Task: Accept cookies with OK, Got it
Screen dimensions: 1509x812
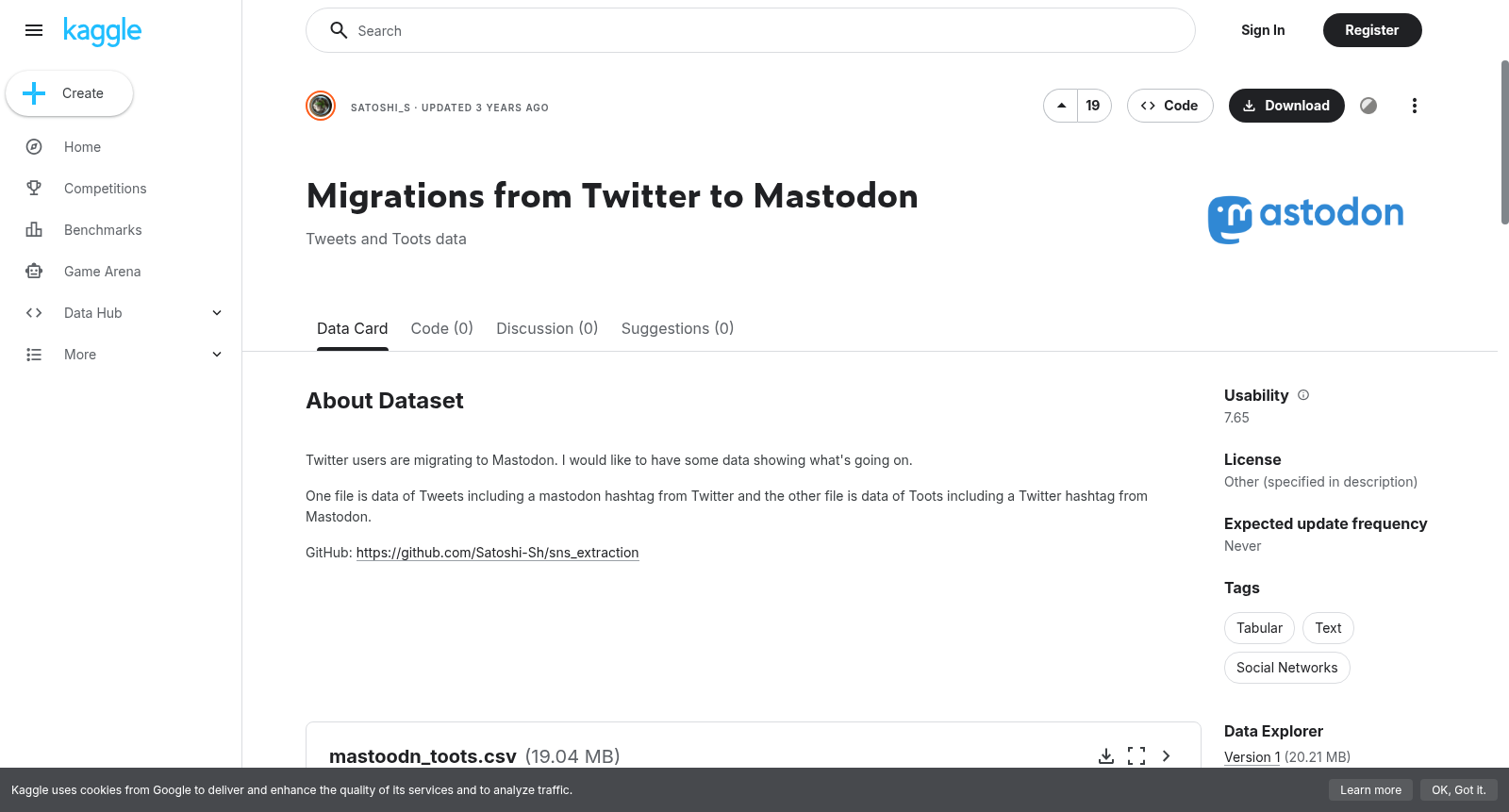Action: (x=1459, y=790)
